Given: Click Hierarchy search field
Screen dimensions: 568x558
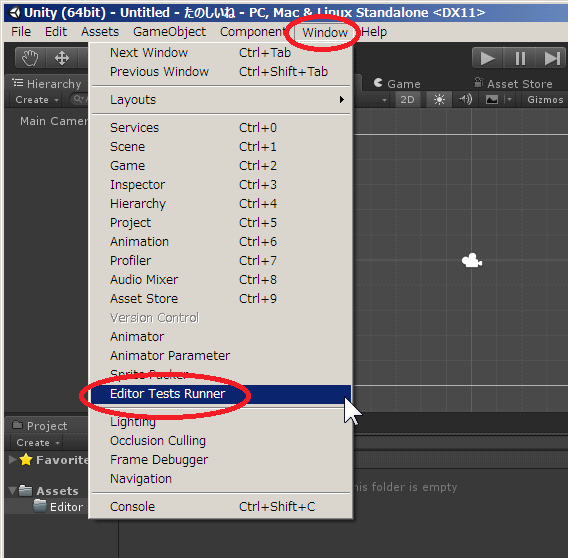Looking at the screenshot, I should pyautogui.click(x=79, y=99).
